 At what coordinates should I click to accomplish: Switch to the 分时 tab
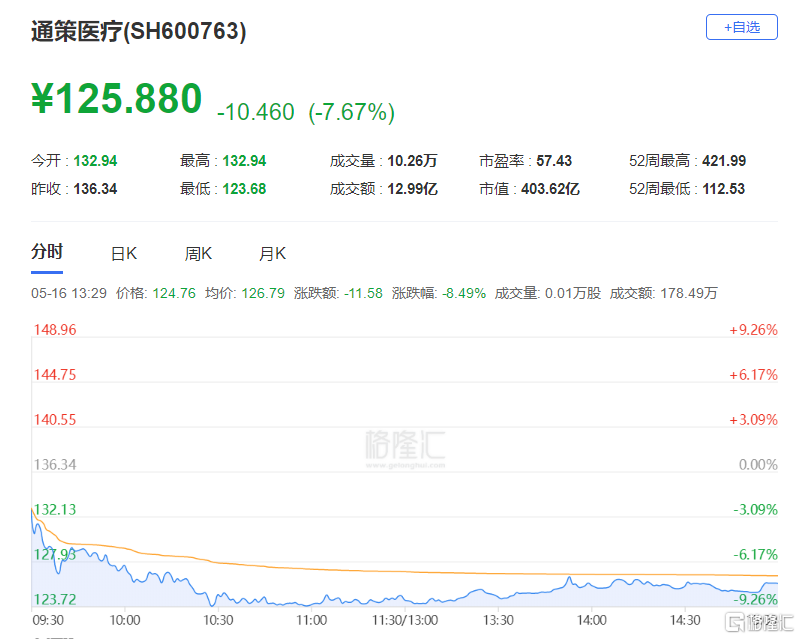point(47,252)
